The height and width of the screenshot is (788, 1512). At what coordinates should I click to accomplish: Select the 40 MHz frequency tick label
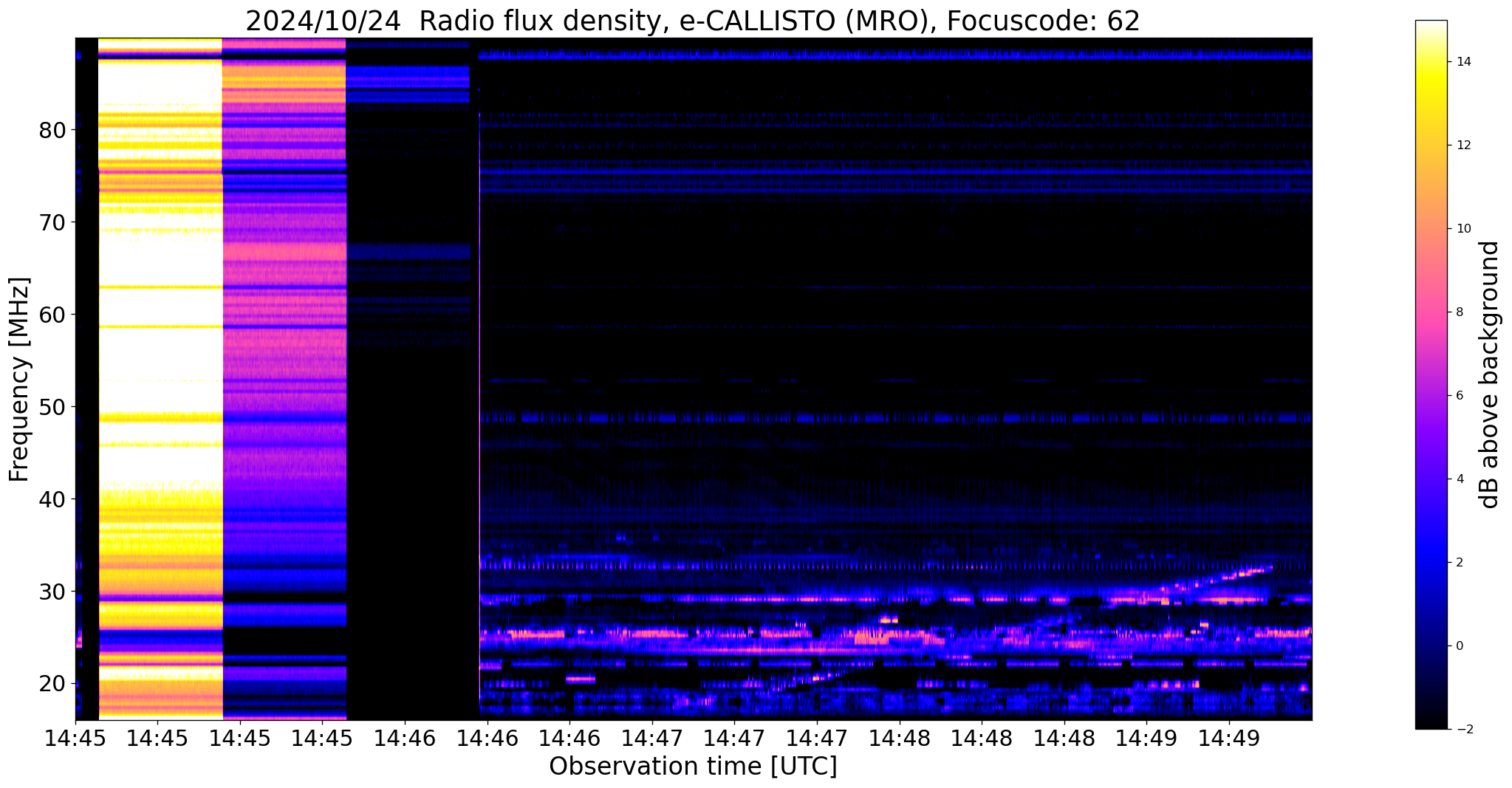tap(52, 499)
